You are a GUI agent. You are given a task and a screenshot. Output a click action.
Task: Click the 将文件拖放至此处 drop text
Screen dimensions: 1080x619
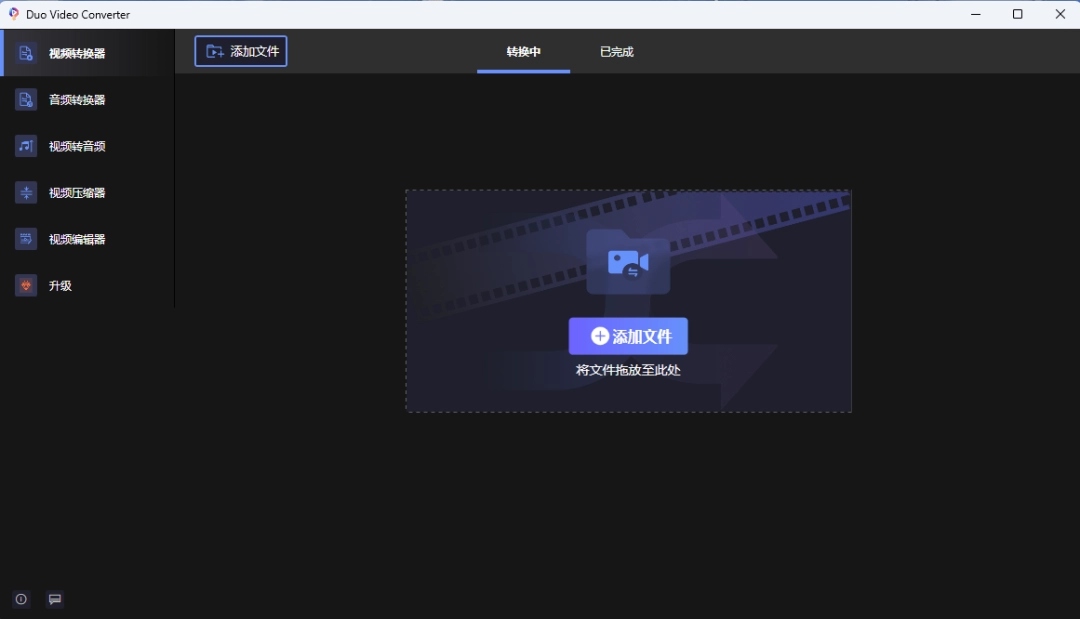pos(628,370)
